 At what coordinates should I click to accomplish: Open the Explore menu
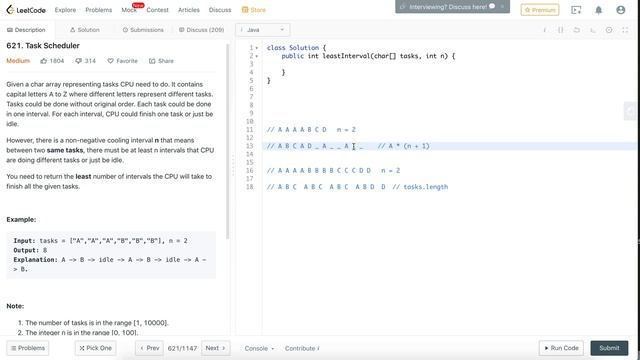tap(65, 10)
